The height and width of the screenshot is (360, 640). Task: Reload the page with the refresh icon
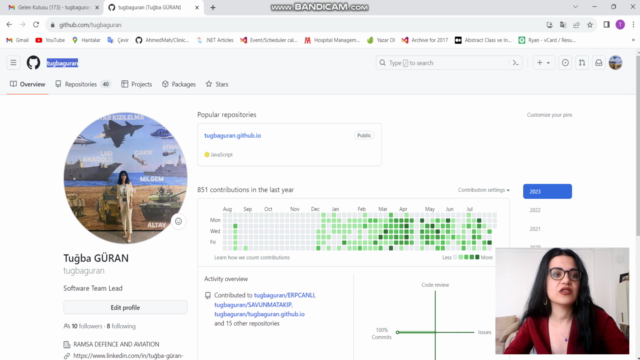click(36, 25)
